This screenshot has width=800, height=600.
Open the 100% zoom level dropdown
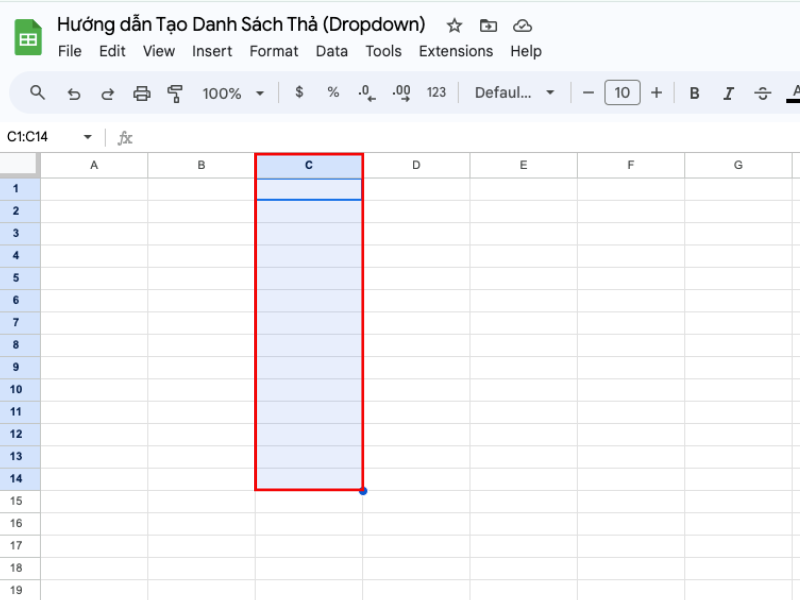click(x=233, y=93)
